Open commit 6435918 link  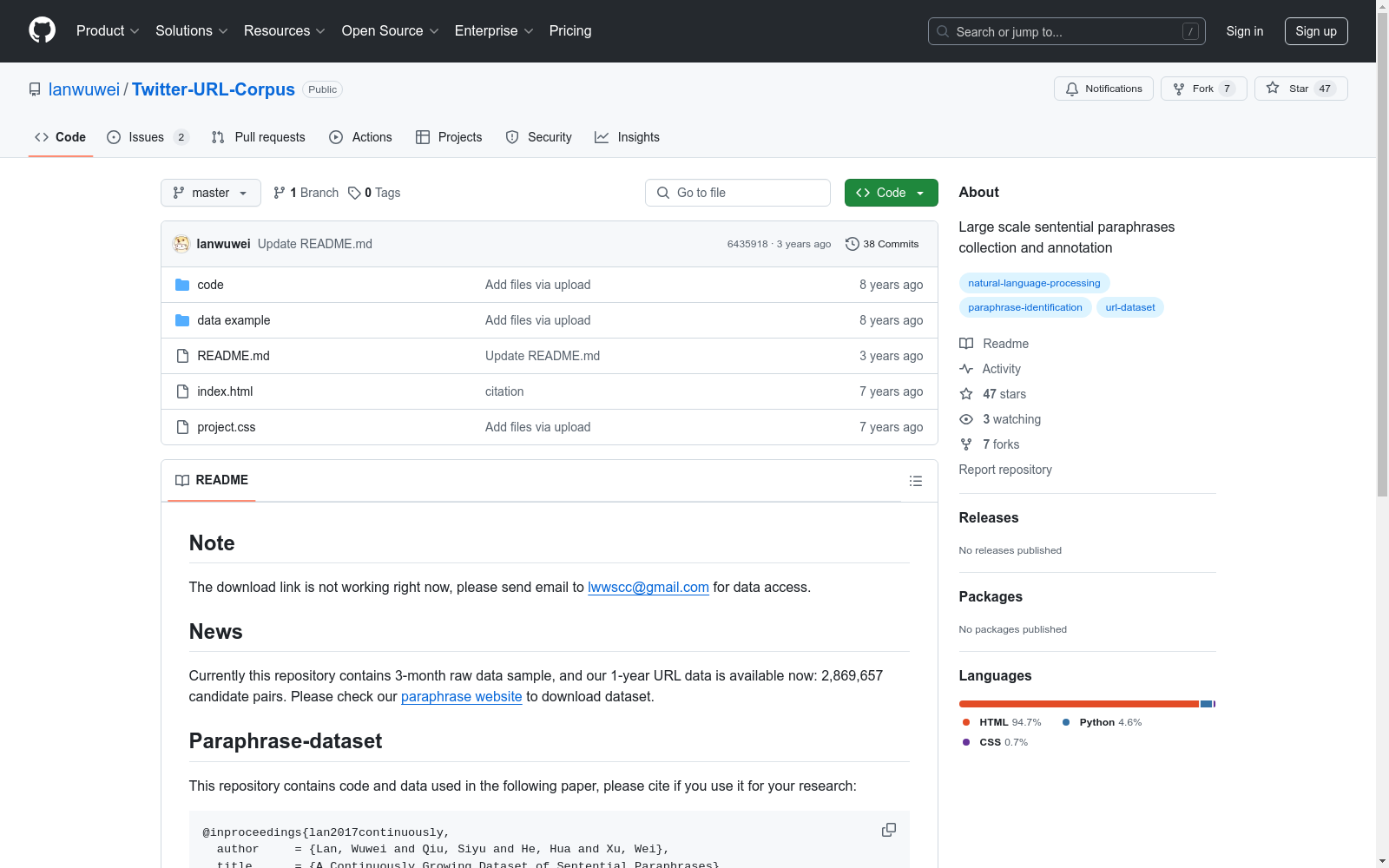747,244
